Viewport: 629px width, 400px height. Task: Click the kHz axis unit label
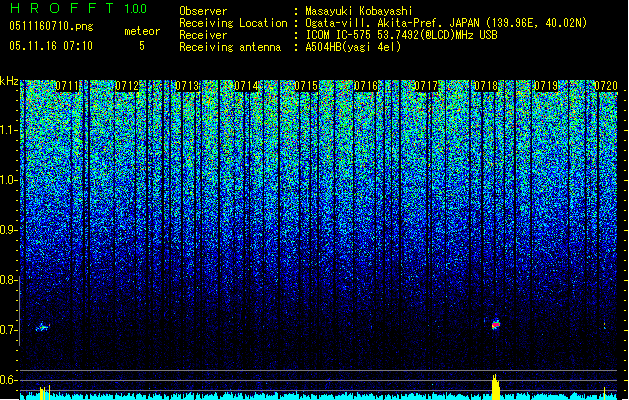tap(9, 81)
